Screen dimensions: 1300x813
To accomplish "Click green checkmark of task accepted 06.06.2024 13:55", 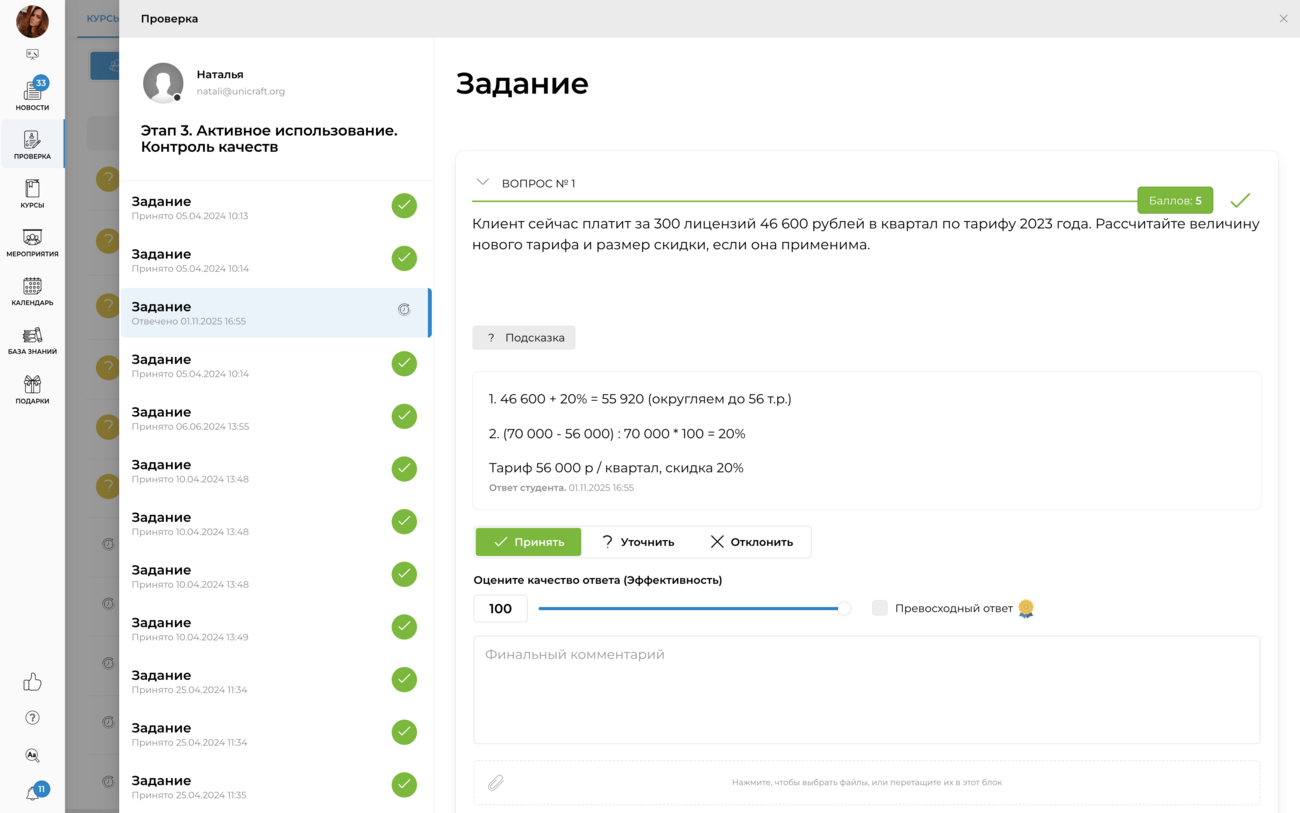I will [404, 416].
